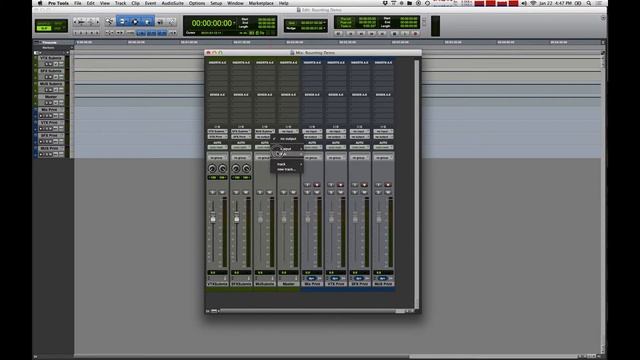
Task: Select the Pencil tool
Action: [x=172, y=22]
